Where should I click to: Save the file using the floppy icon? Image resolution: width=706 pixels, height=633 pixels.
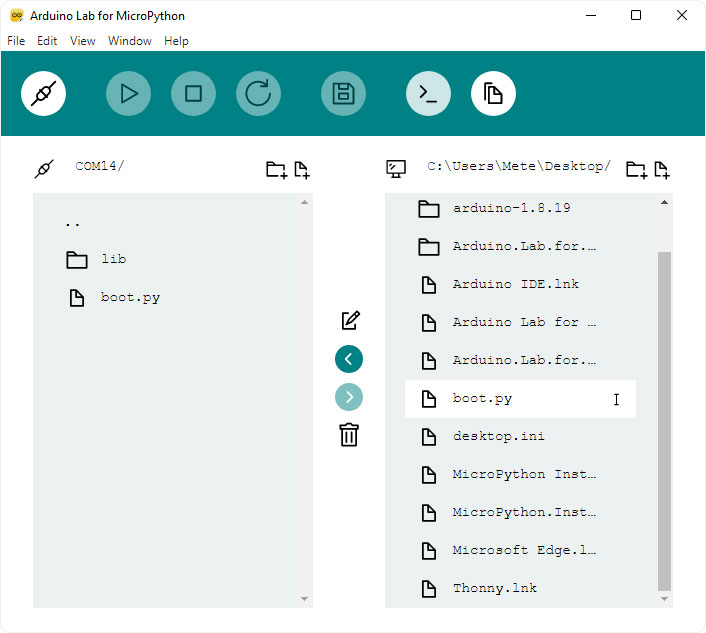343,94
